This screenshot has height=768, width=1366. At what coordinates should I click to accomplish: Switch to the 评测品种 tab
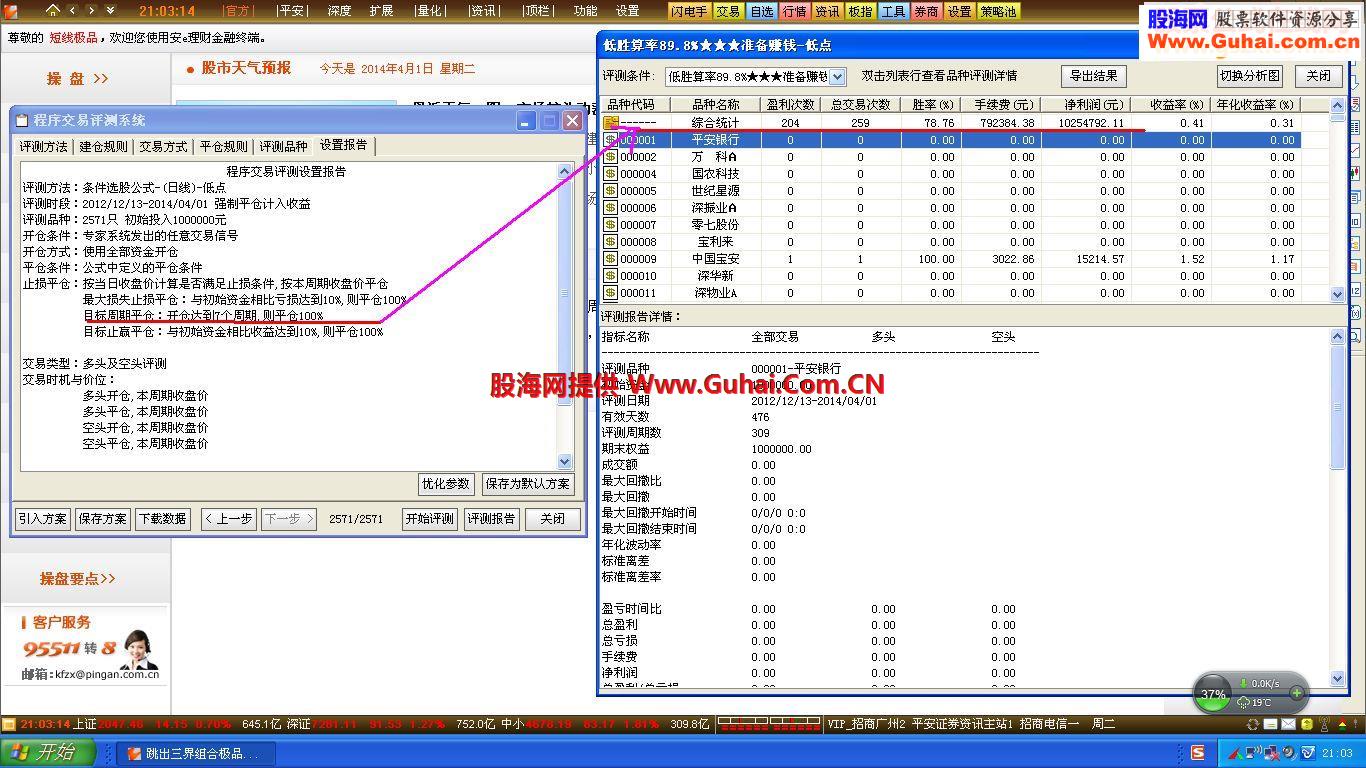[284, 146]
